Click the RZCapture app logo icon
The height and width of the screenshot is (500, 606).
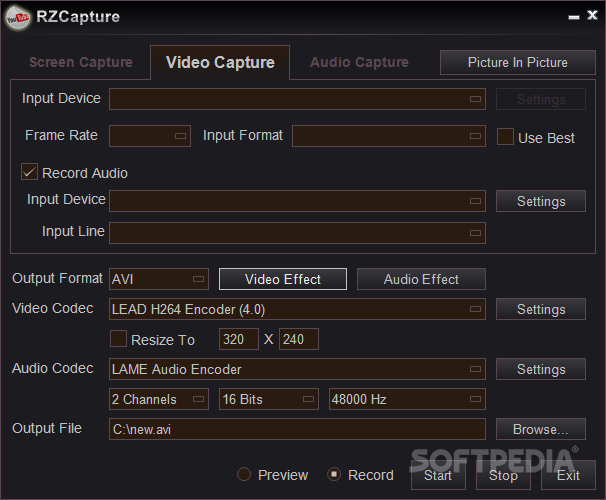[x=18, y=17]
